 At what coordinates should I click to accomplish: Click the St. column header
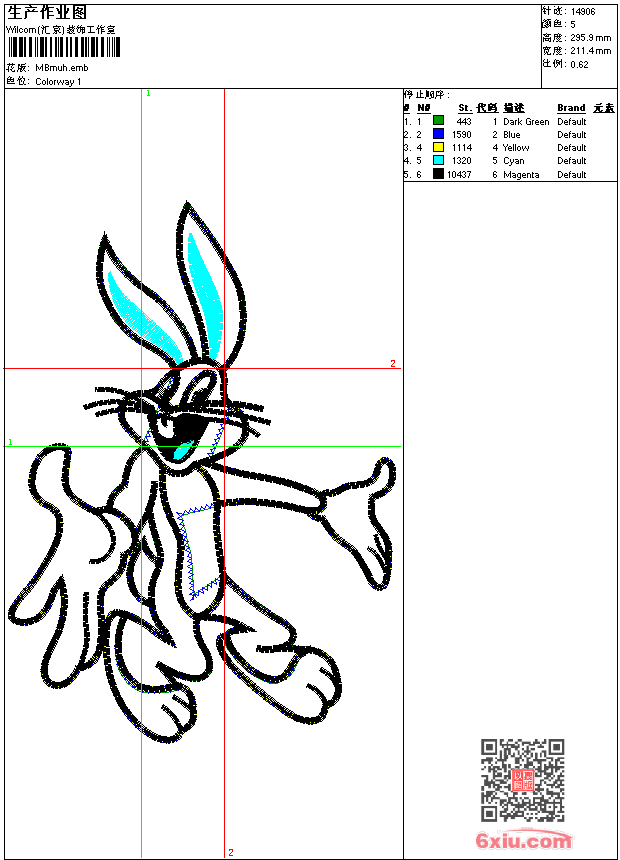[465, 108]
